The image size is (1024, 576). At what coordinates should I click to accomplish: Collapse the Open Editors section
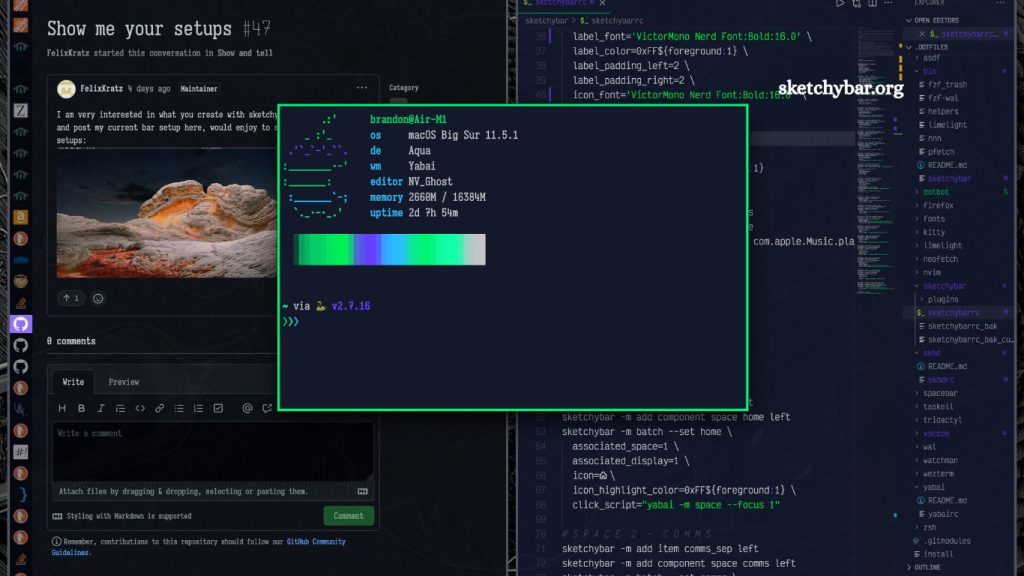[908, 21]
